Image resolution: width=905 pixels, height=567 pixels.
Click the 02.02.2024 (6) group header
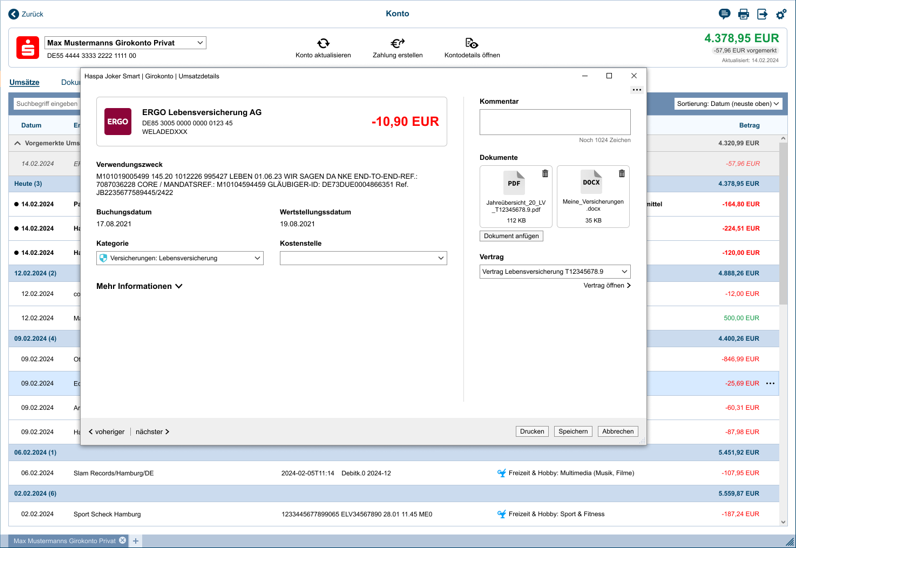394,494
